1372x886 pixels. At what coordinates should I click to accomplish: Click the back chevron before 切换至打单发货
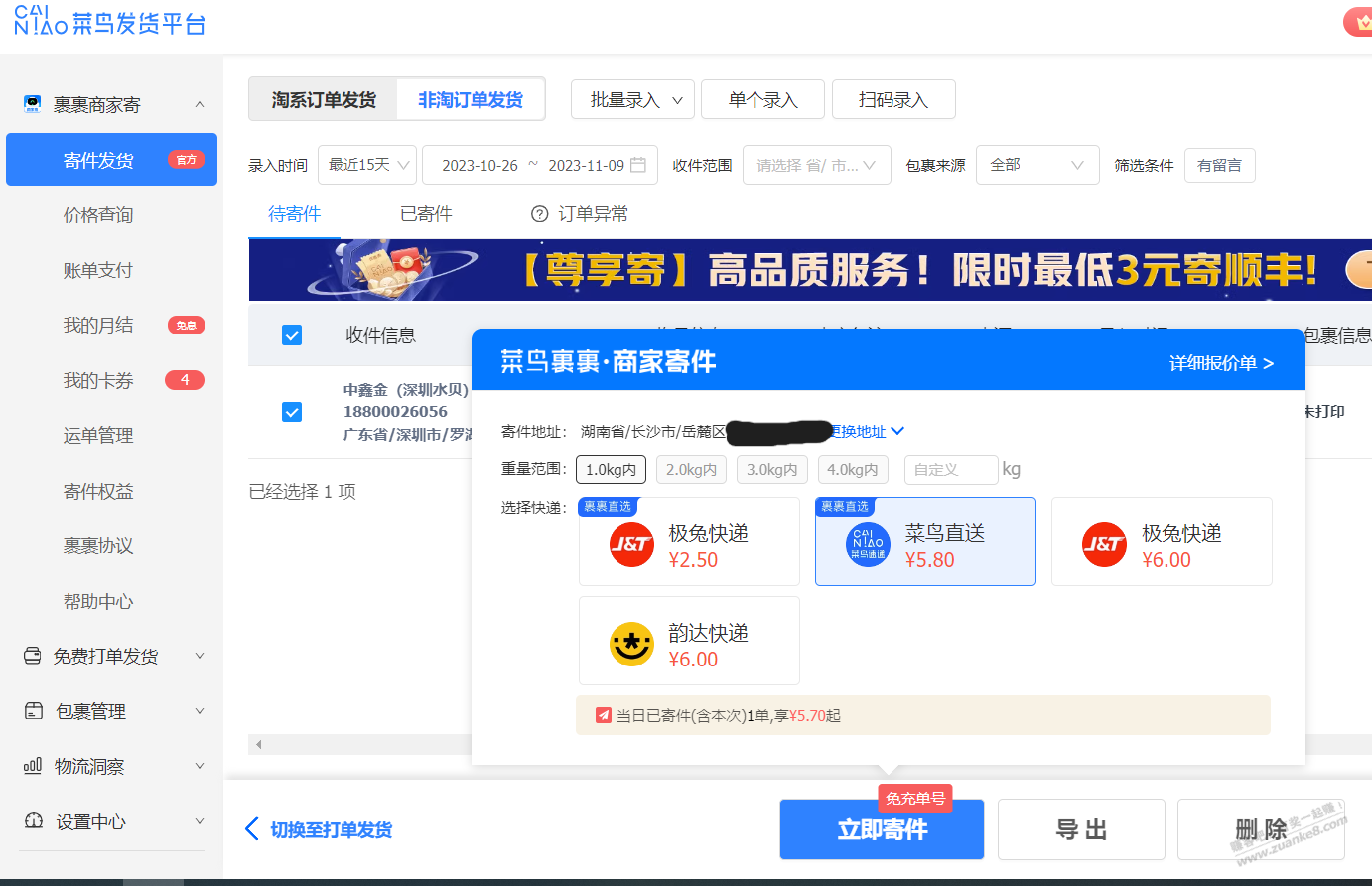[x=252, y=829]
